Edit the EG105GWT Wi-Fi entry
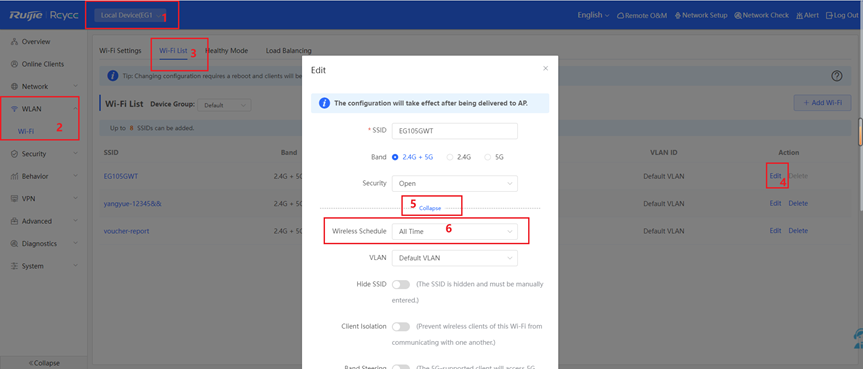 (x=775, y=176)
